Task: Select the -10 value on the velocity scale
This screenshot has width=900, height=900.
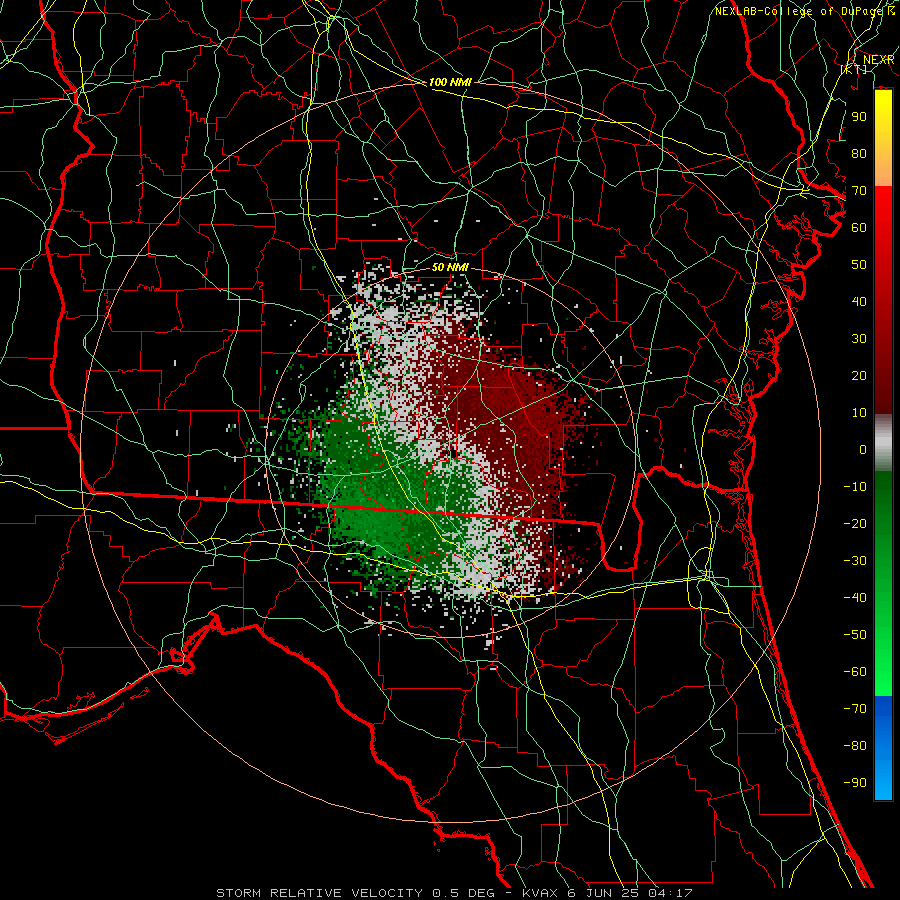Action: coord(855,487)
